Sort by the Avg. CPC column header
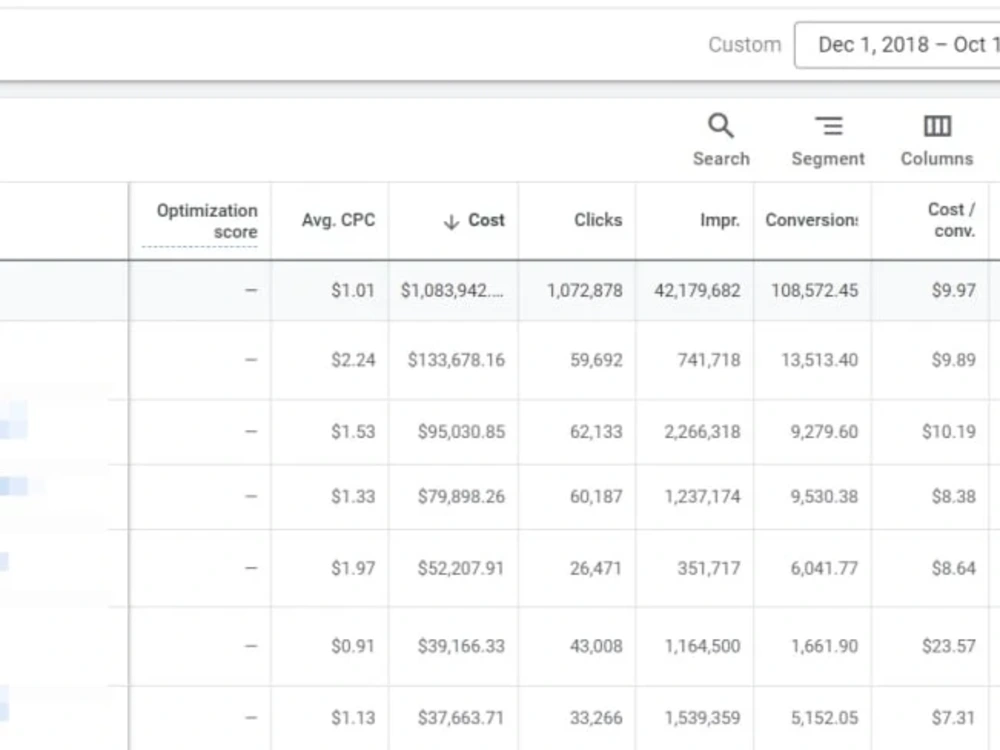The image size is (1000, 750). 338,220
